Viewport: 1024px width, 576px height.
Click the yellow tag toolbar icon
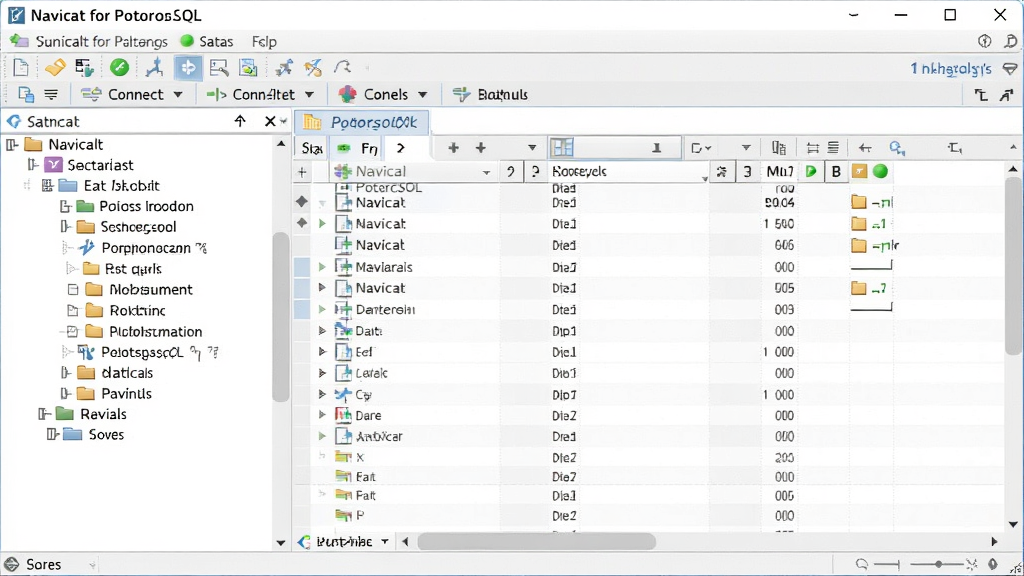coord(55,67)
